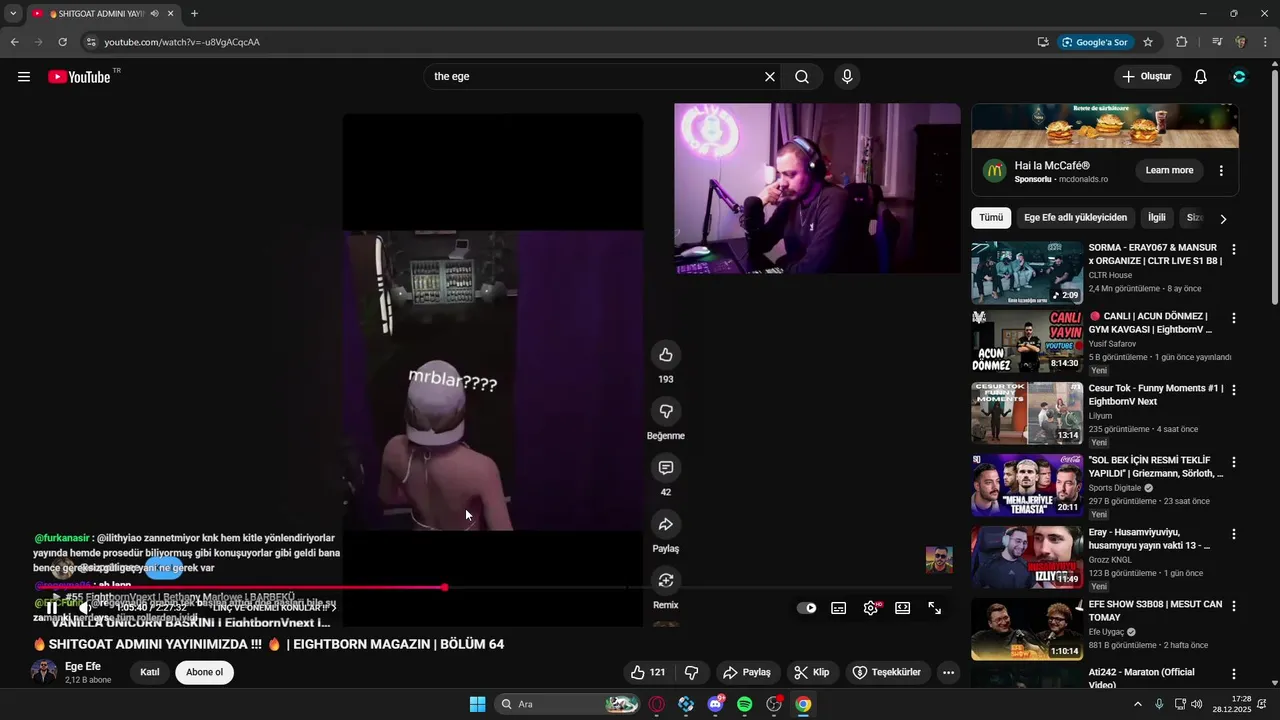
Task: Open Ege Efe channel avatar
Action: pos(44,672)
